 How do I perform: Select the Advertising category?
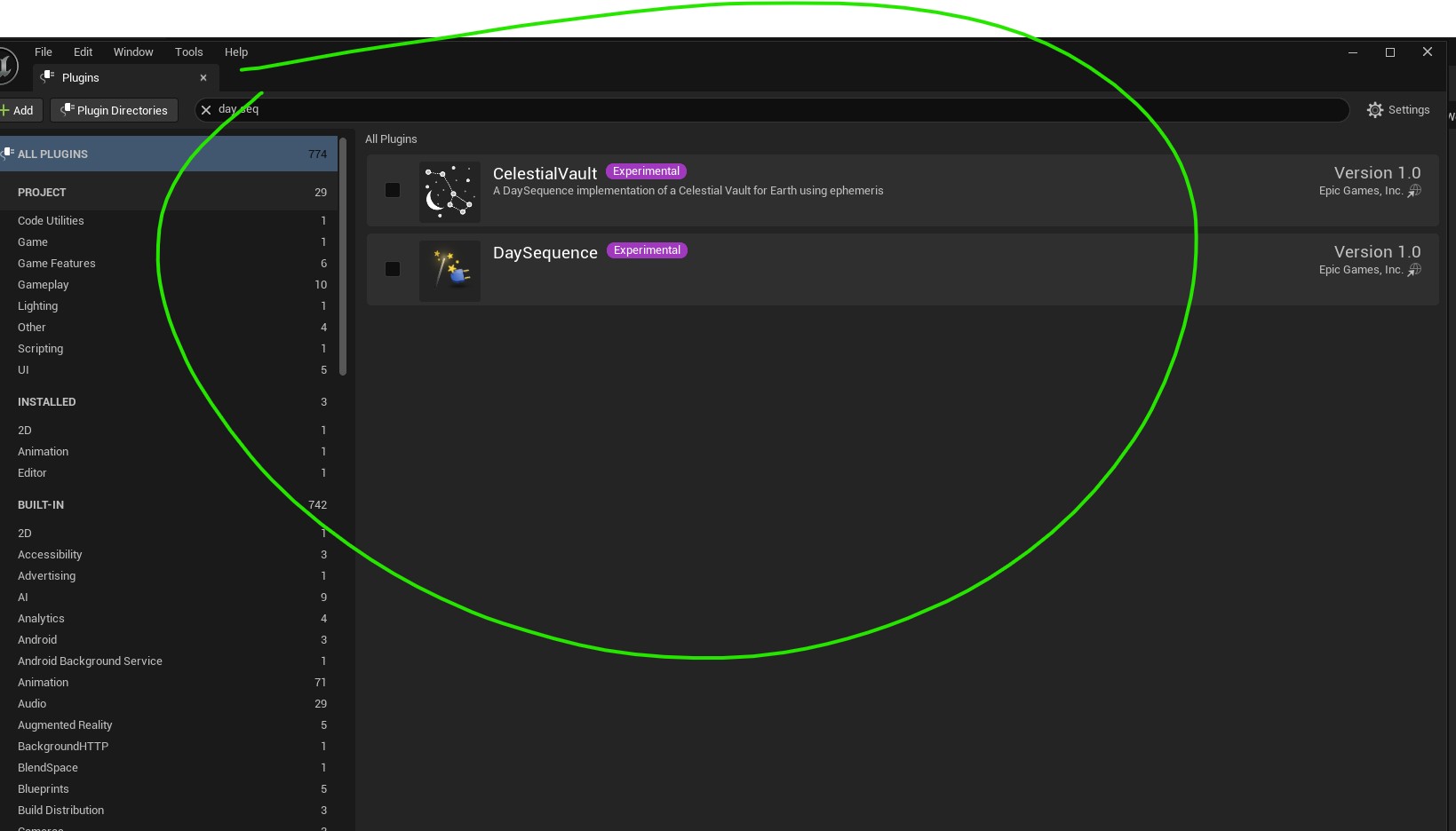pos(169,576)
